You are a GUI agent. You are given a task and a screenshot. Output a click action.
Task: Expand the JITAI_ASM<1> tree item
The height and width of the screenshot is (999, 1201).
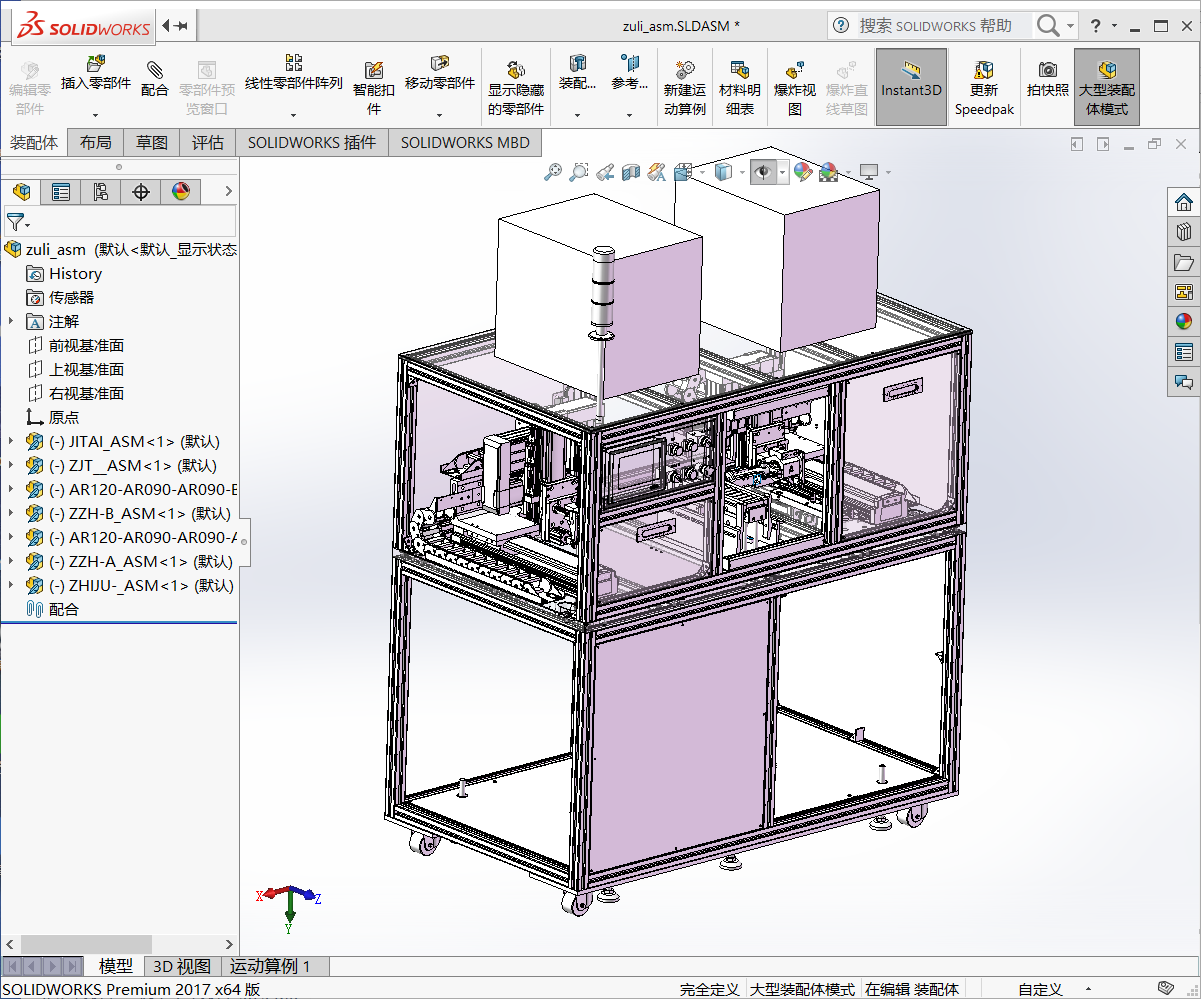[x=10, y=441]
